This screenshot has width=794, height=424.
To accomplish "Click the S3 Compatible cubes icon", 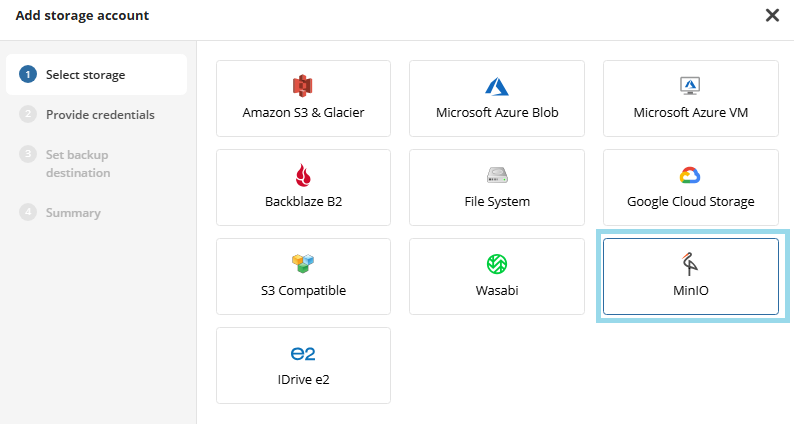I will tap(303, 264).
